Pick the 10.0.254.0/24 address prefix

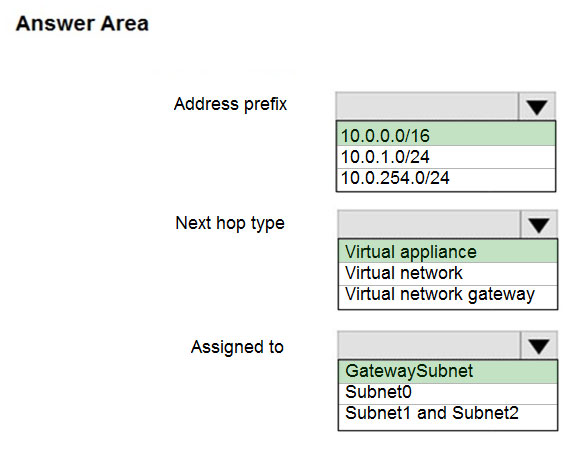[446, 179]
